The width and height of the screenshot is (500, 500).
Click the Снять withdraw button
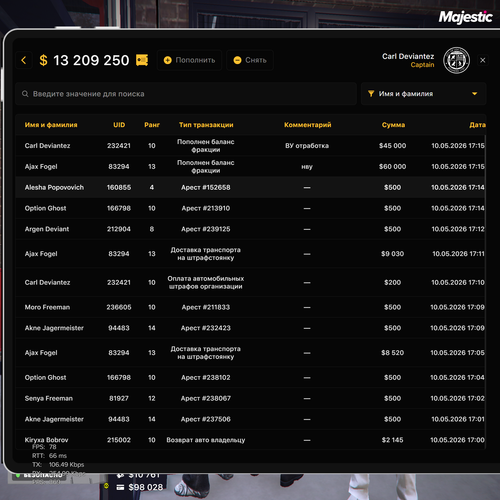tap(250, 60)
